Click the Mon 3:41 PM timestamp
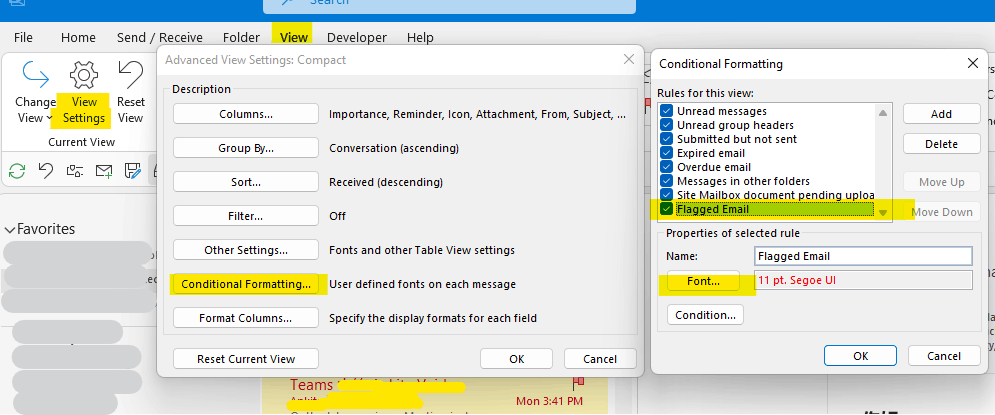 [x=549, y=401]
